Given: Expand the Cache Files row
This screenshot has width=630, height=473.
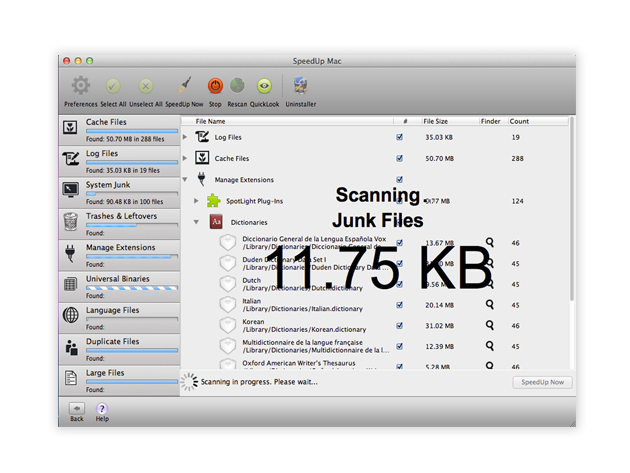Looking at the screenshot, I should click(185, 158).
